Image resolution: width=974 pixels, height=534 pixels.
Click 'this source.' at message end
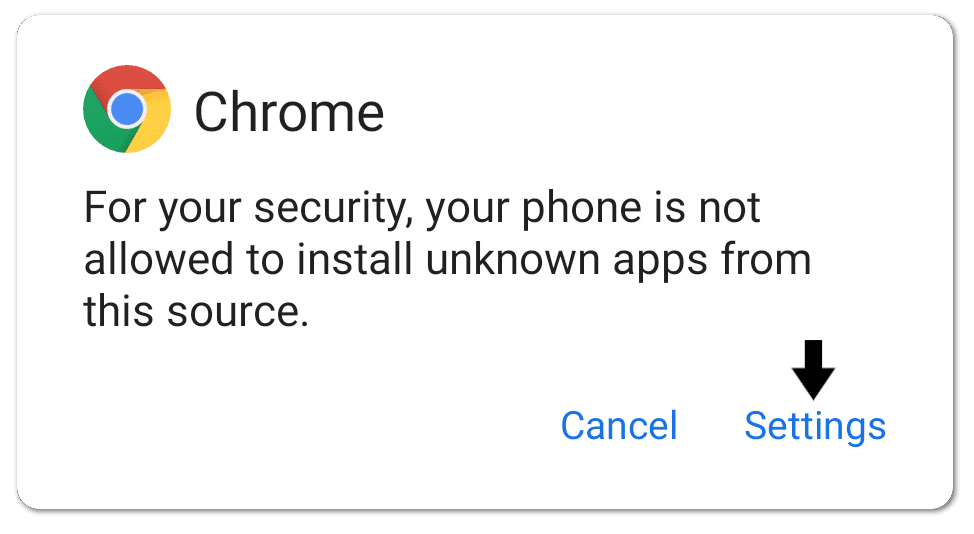click(196, 311)
